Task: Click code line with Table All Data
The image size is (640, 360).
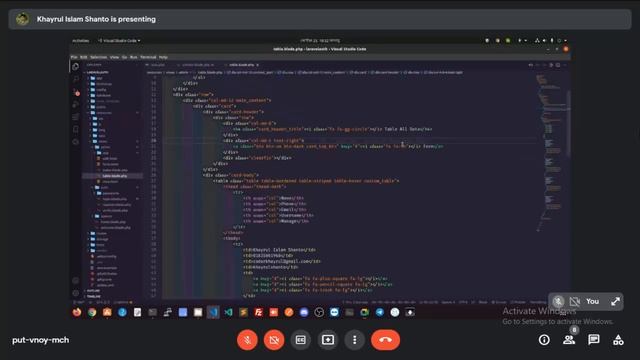Action: (332, 129)
